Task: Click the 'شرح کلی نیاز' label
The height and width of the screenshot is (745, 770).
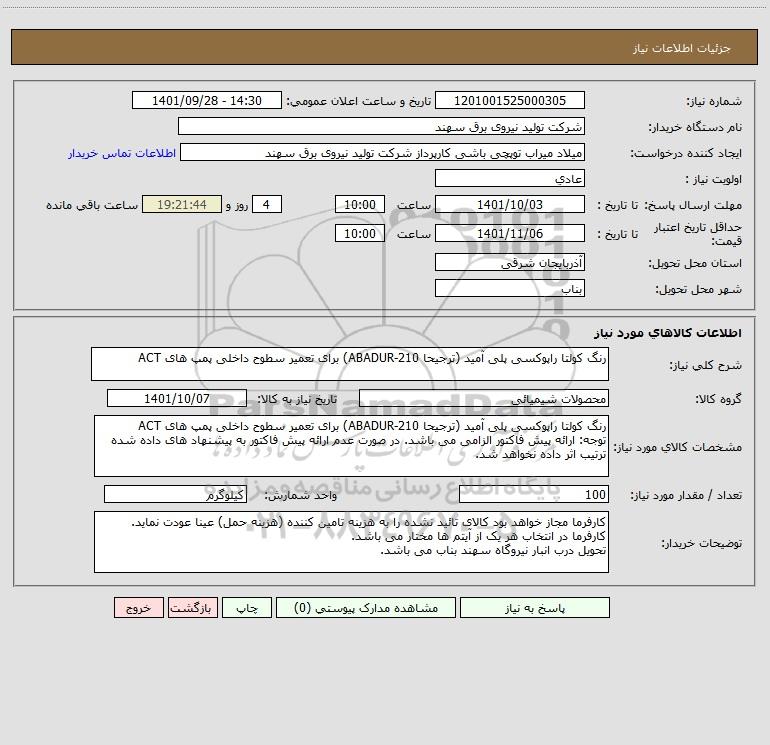Action: [x=706, y=365]
